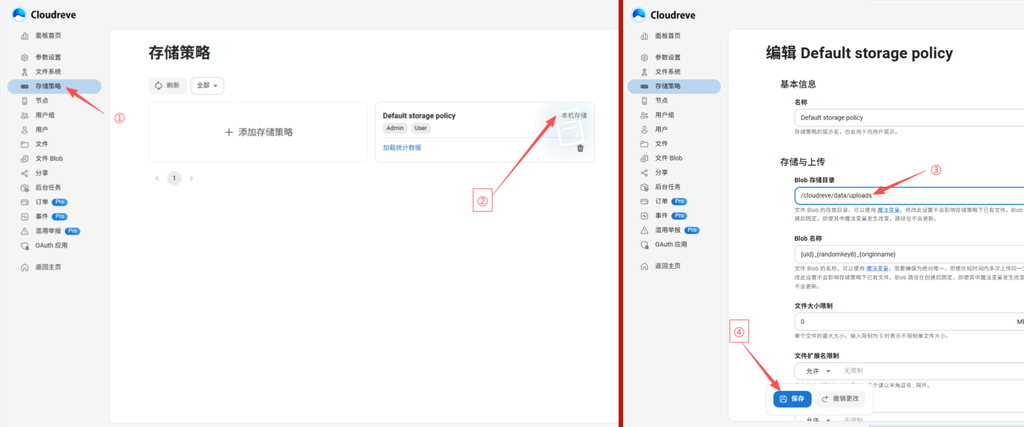Click the Admin tag on the policy card

tap(396, 128)
